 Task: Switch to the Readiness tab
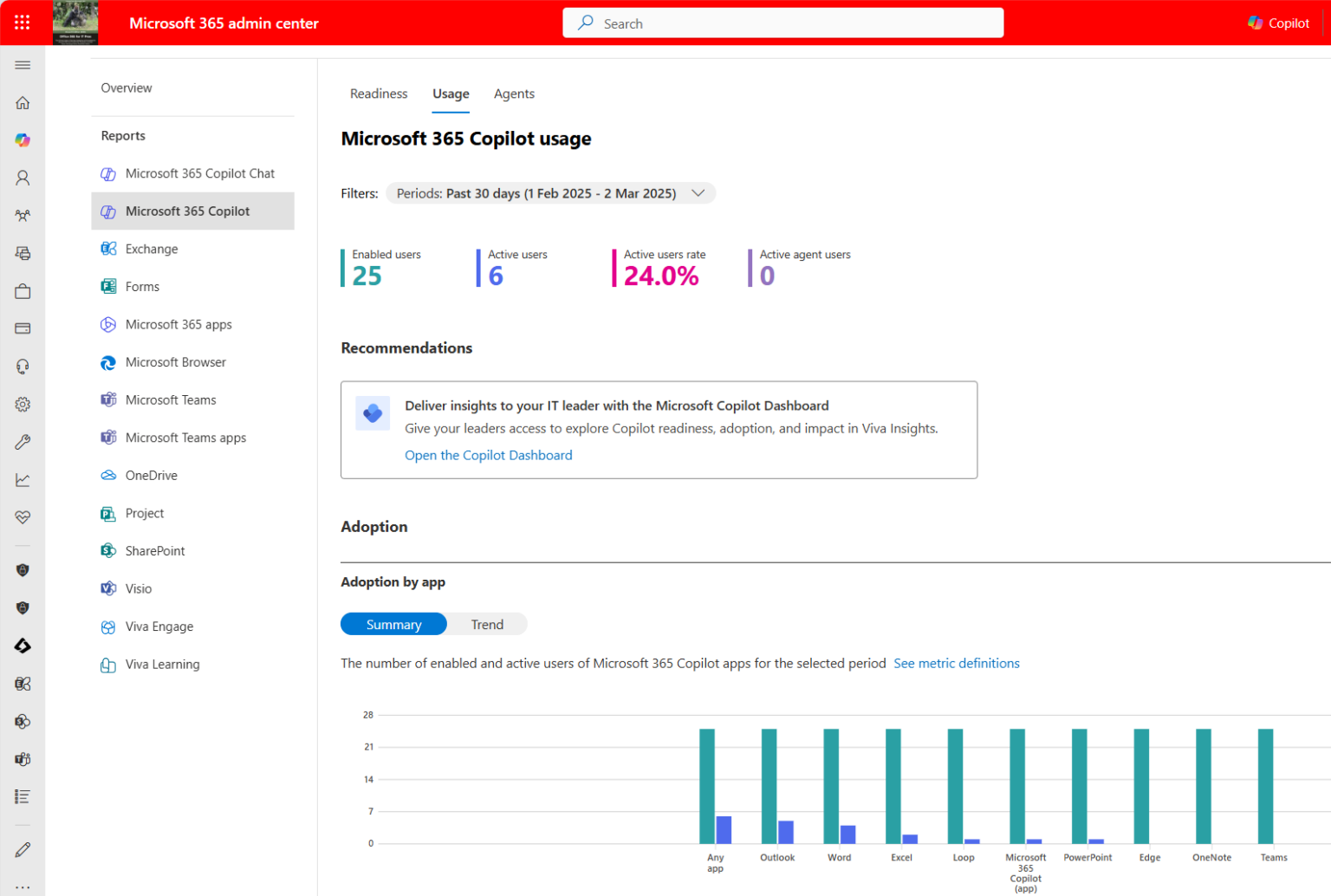pyautogui.click(x=379, y=94)
